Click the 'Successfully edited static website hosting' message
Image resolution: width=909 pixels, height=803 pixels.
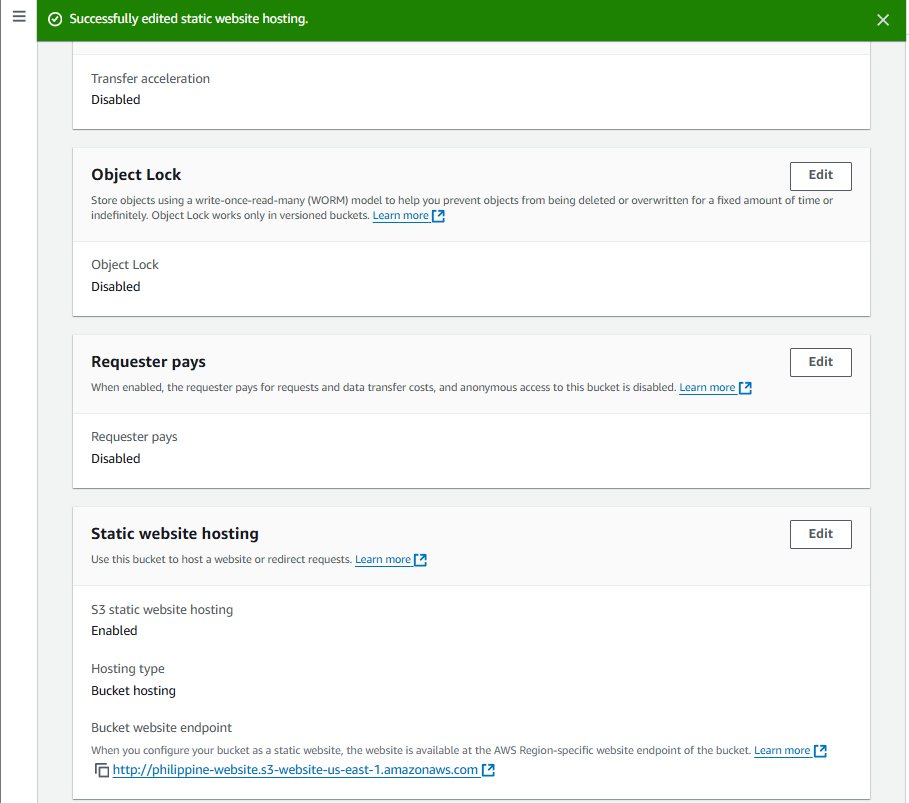point(188,20)
